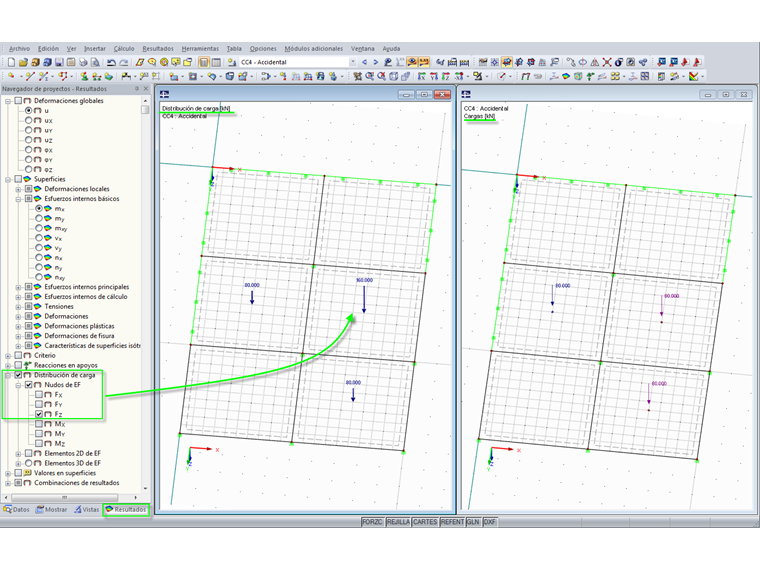
Task: Go to the previous load case arrow
Action: click(x=364, y=62)
